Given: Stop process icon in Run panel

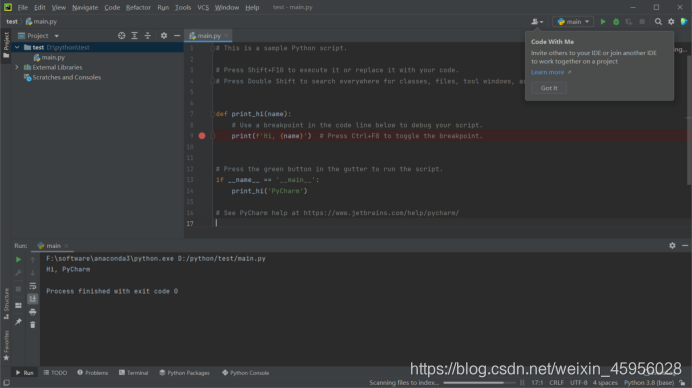Looking at the screenshot, I should (18, 289).
